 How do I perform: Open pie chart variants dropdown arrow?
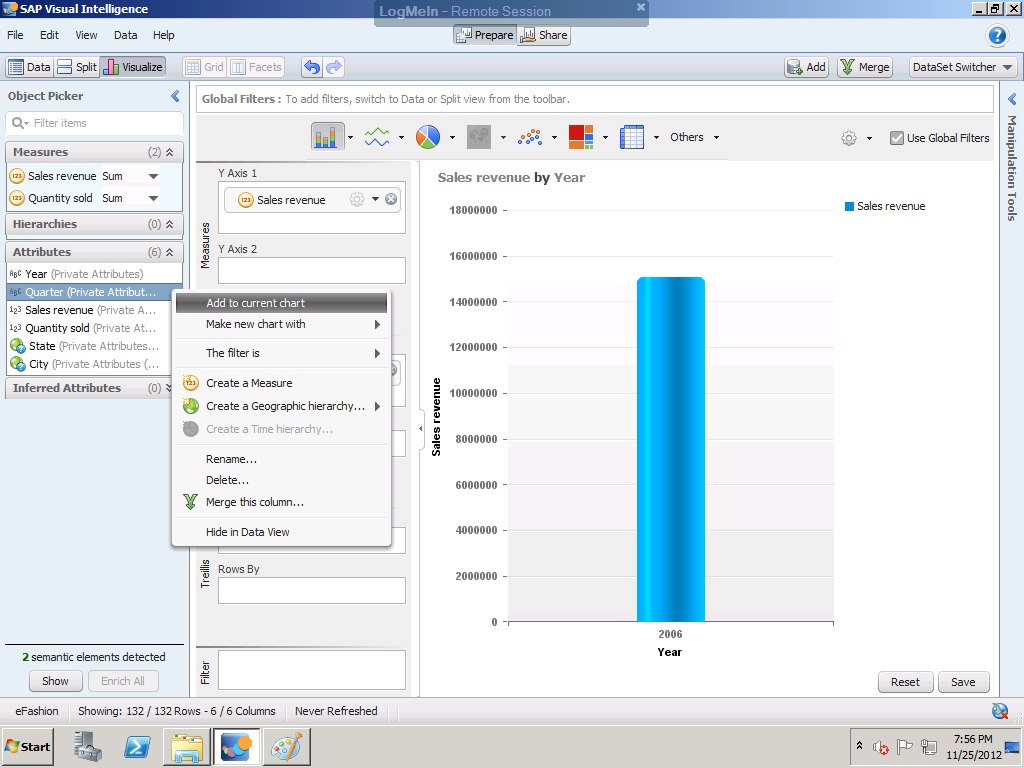[452, 137]
